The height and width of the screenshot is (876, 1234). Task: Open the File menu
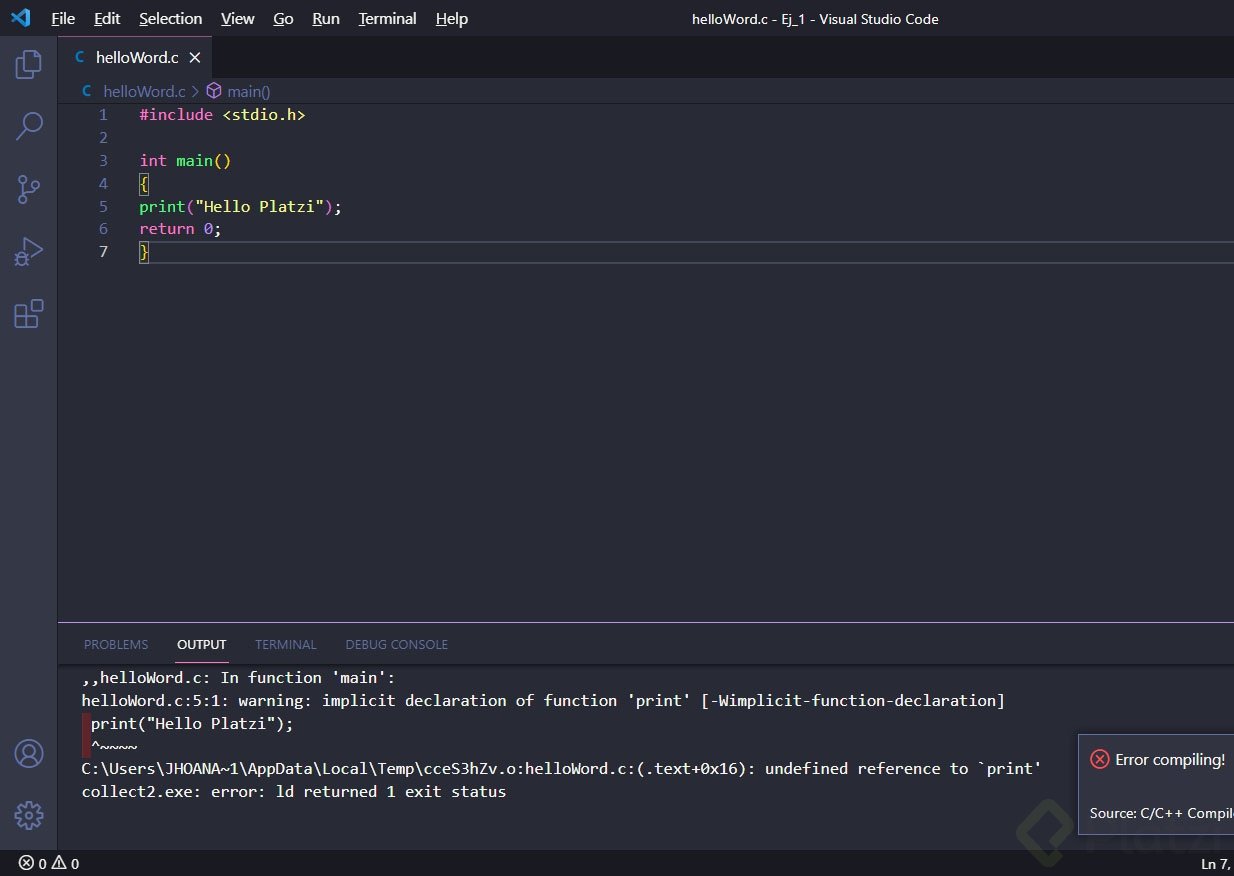(63, 19)
